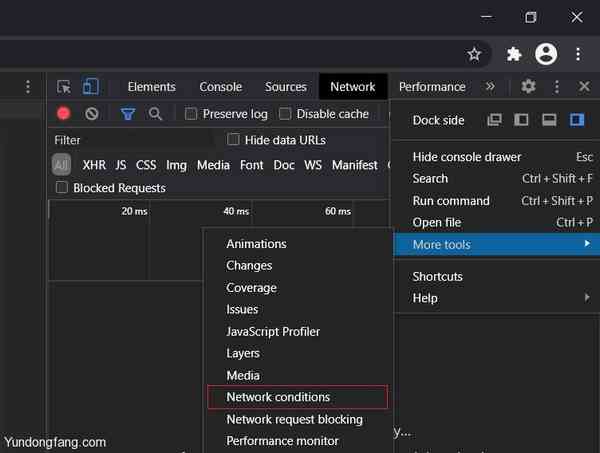This screenshot has width=600, height=453.
Task: Dock DevTools to the left
Action: click(x=521, y=120)
